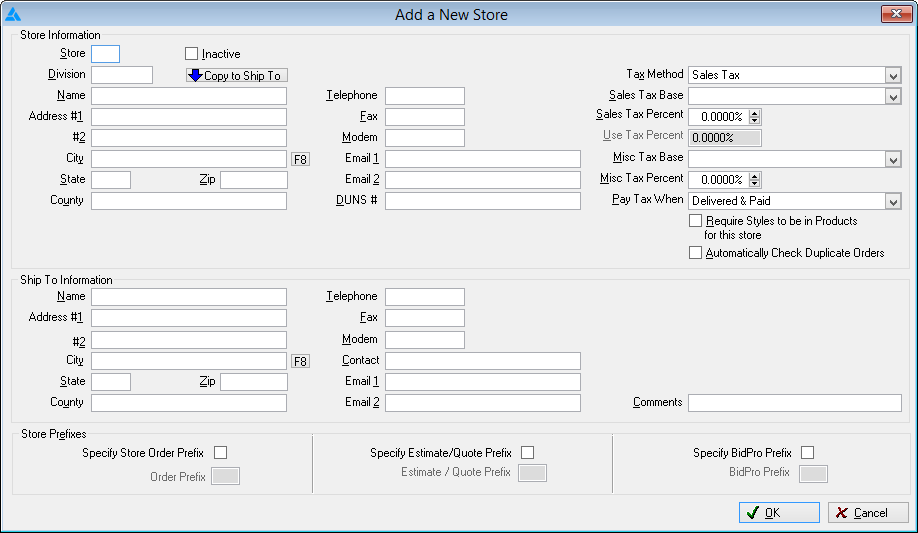Image resolution: width=918 pixels, height=533 pixels.
Task: Decrease Misc Tax Percent with the down arrow
Action: pos(755,183)
